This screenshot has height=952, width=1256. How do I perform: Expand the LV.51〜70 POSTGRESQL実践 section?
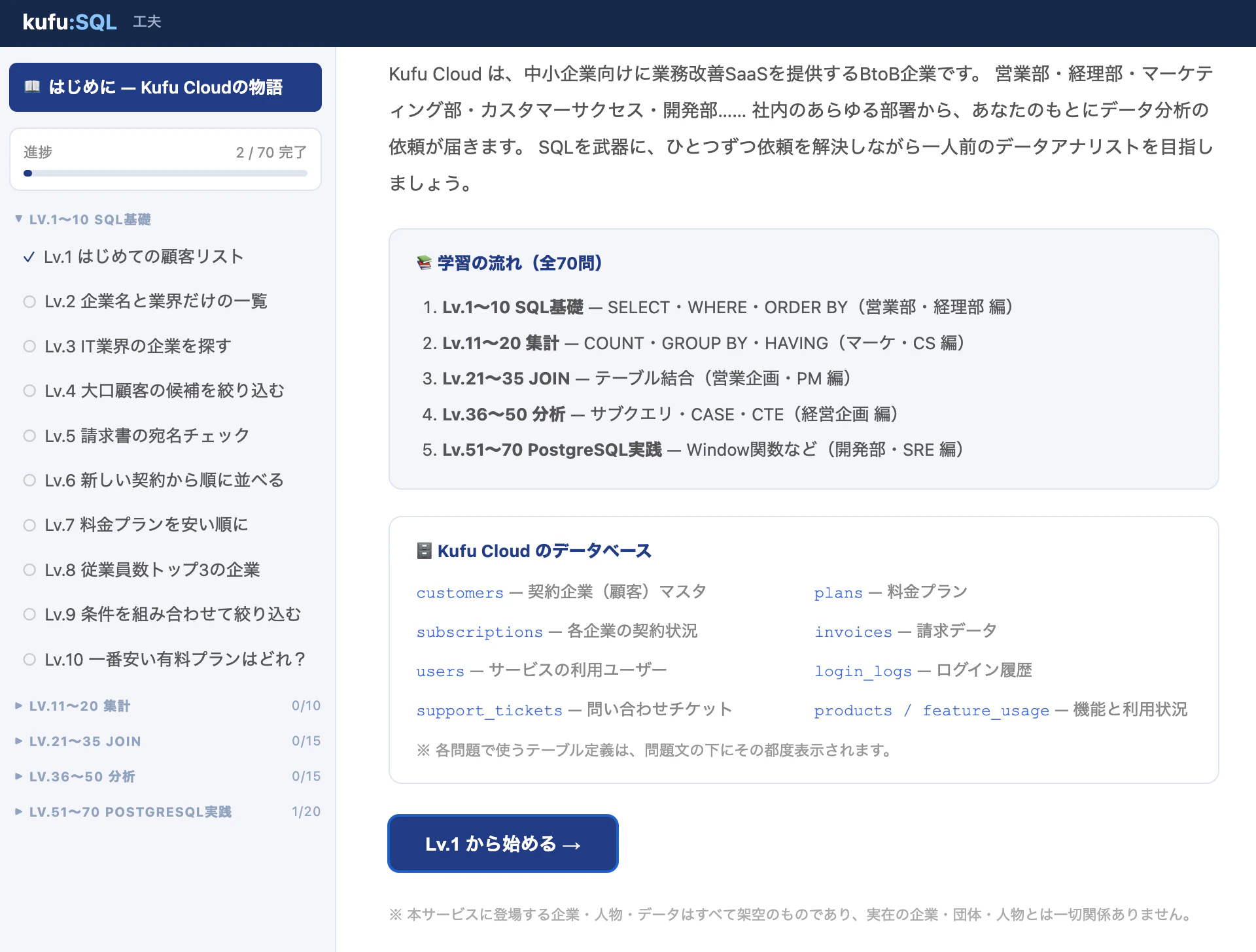pos(167,812)
